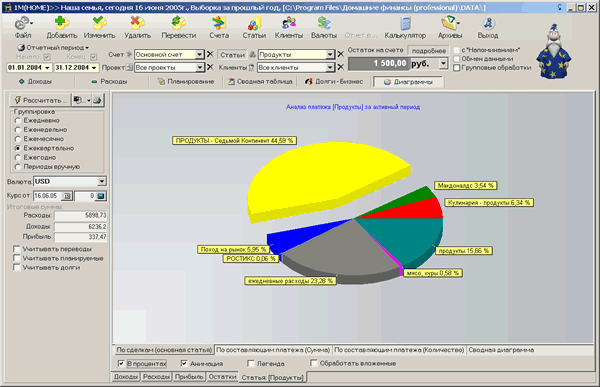The height and width of the screenshot is (387, 600).
Task: Open the USD currency dropdown
Action: (101, 181)
